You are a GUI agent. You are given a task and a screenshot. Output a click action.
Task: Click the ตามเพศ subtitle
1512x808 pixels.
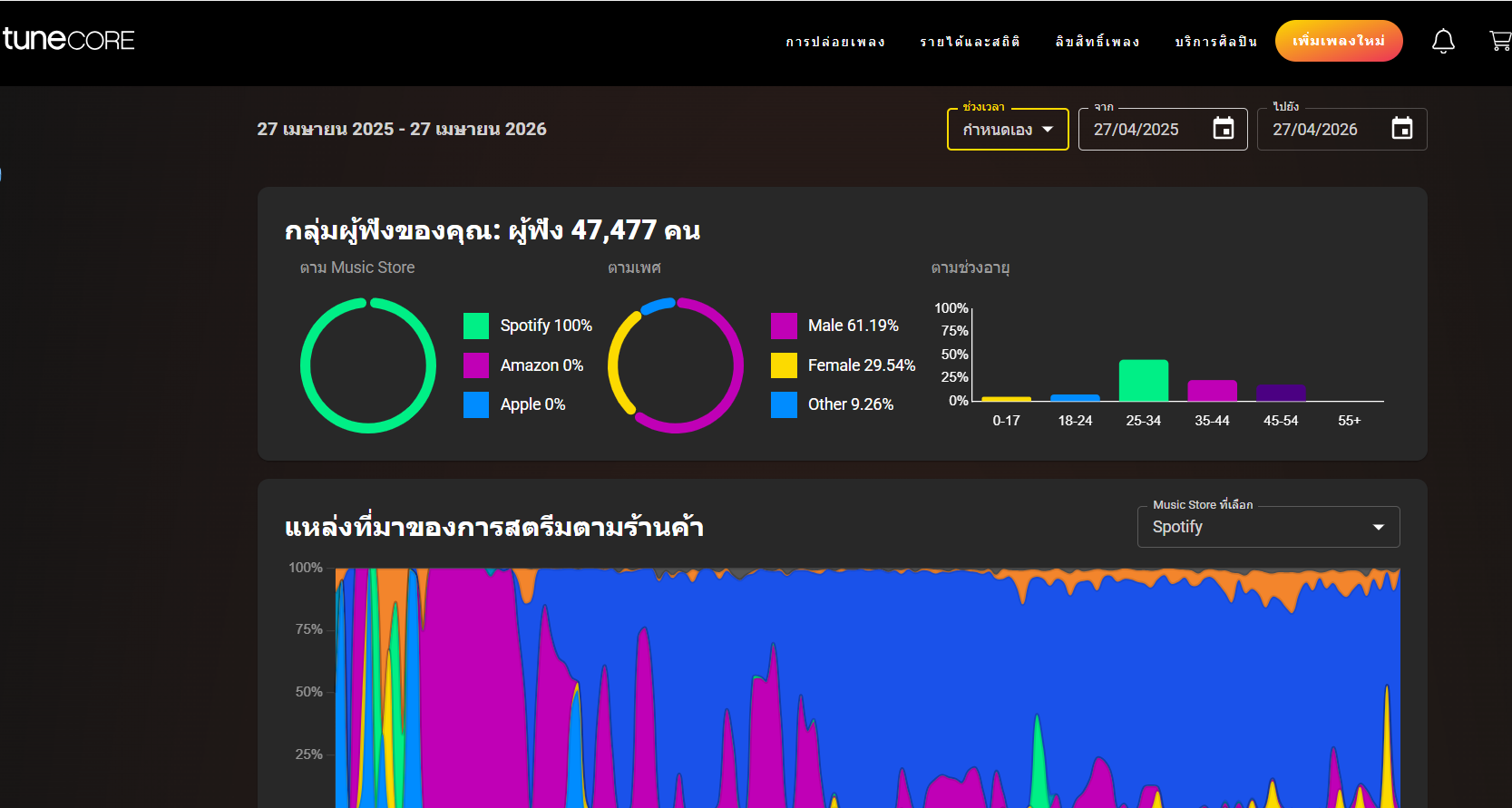pos(634,268)
